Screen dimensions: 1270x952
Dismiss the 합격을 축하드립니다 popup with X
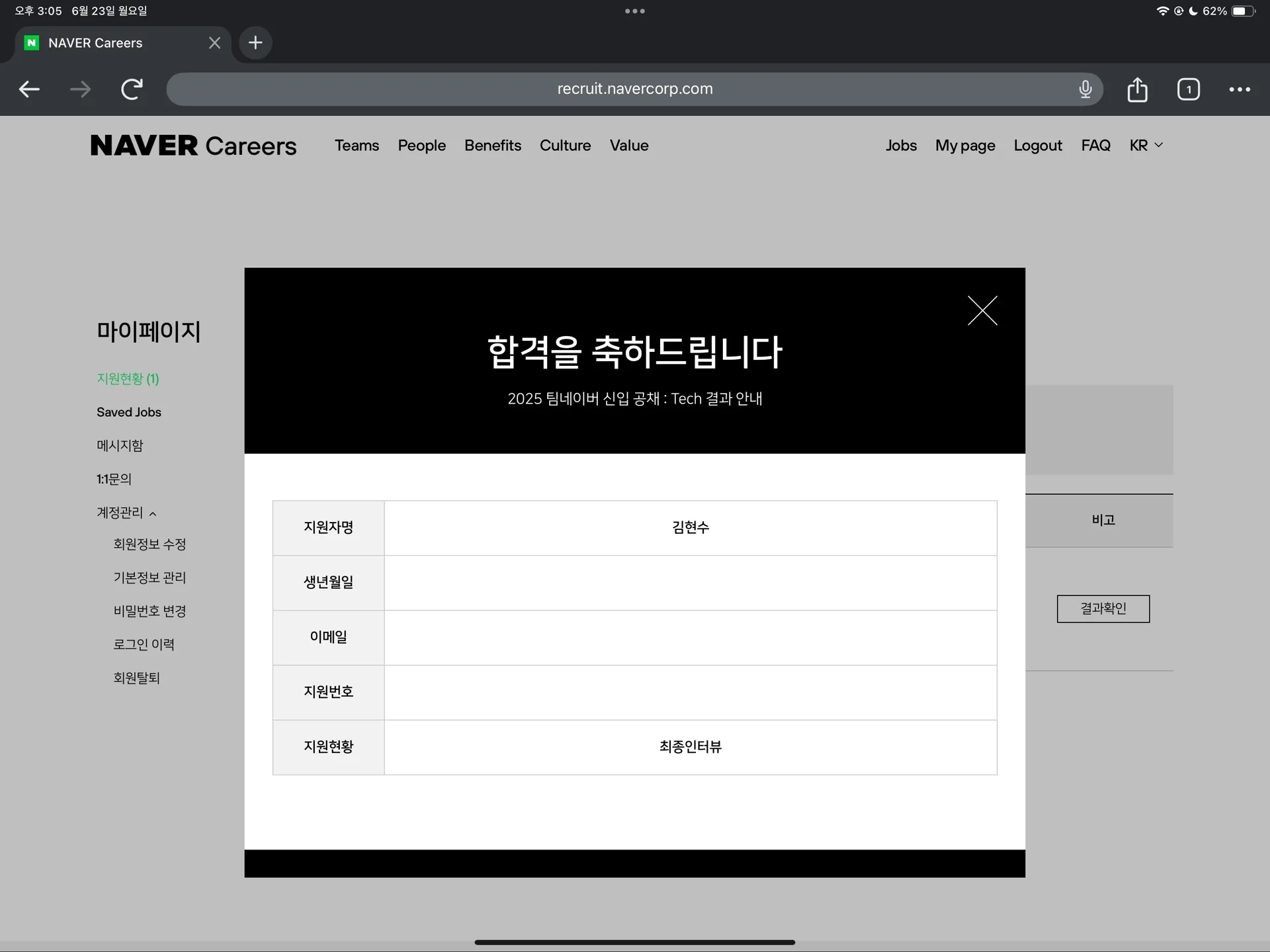[x=982, y=310]
